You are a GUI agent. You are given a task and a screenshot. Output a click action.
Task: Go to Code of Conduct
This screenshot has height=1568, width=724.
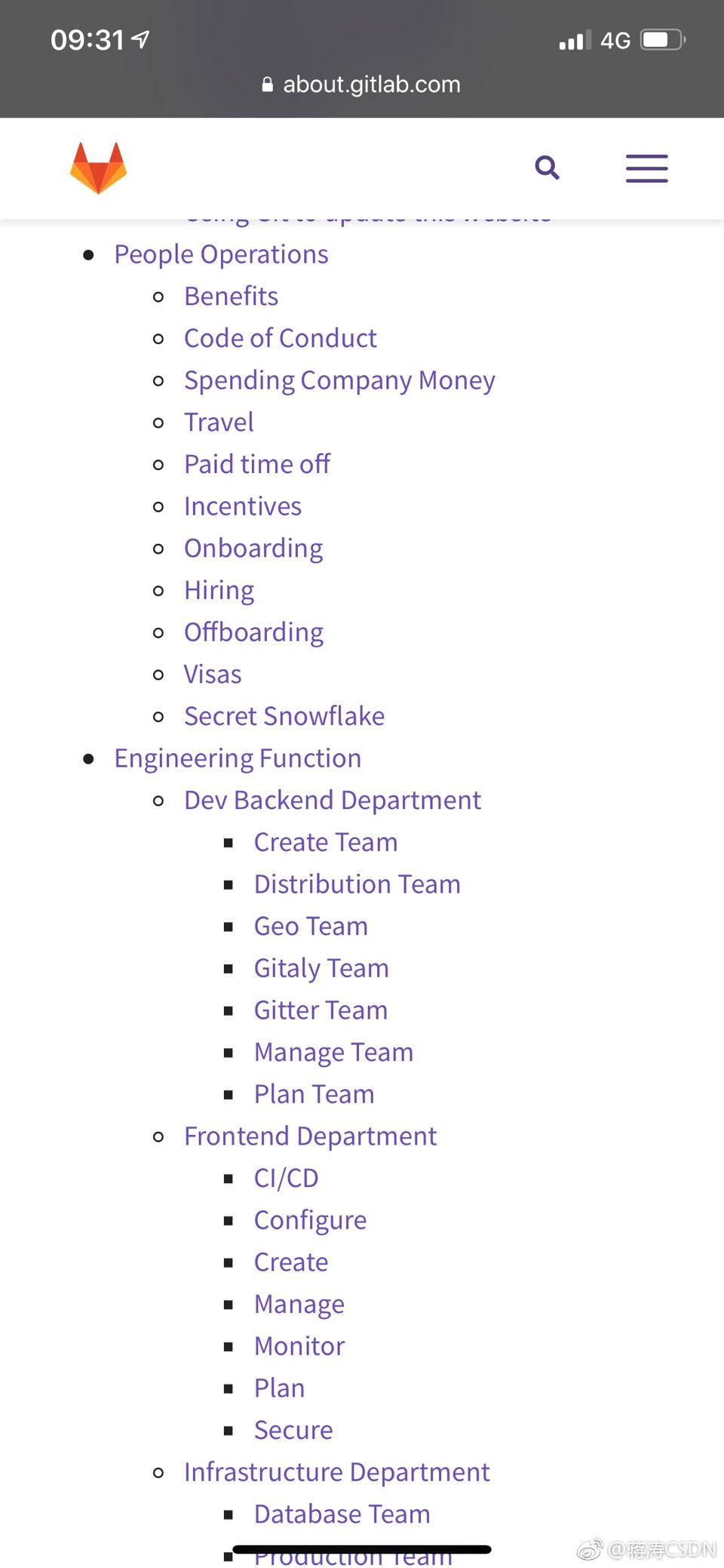point(280,339)
